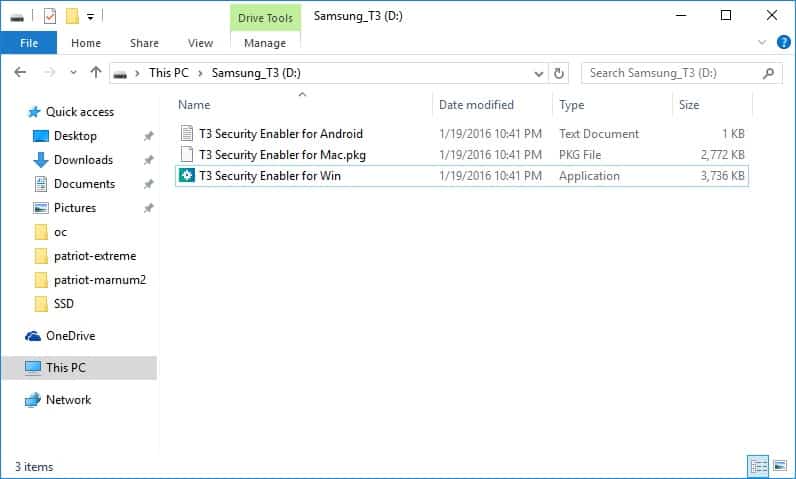The width and height of the screenshot is (796, 479).
Task: Click the New Folder quick access icon
Action: (72, 17)
